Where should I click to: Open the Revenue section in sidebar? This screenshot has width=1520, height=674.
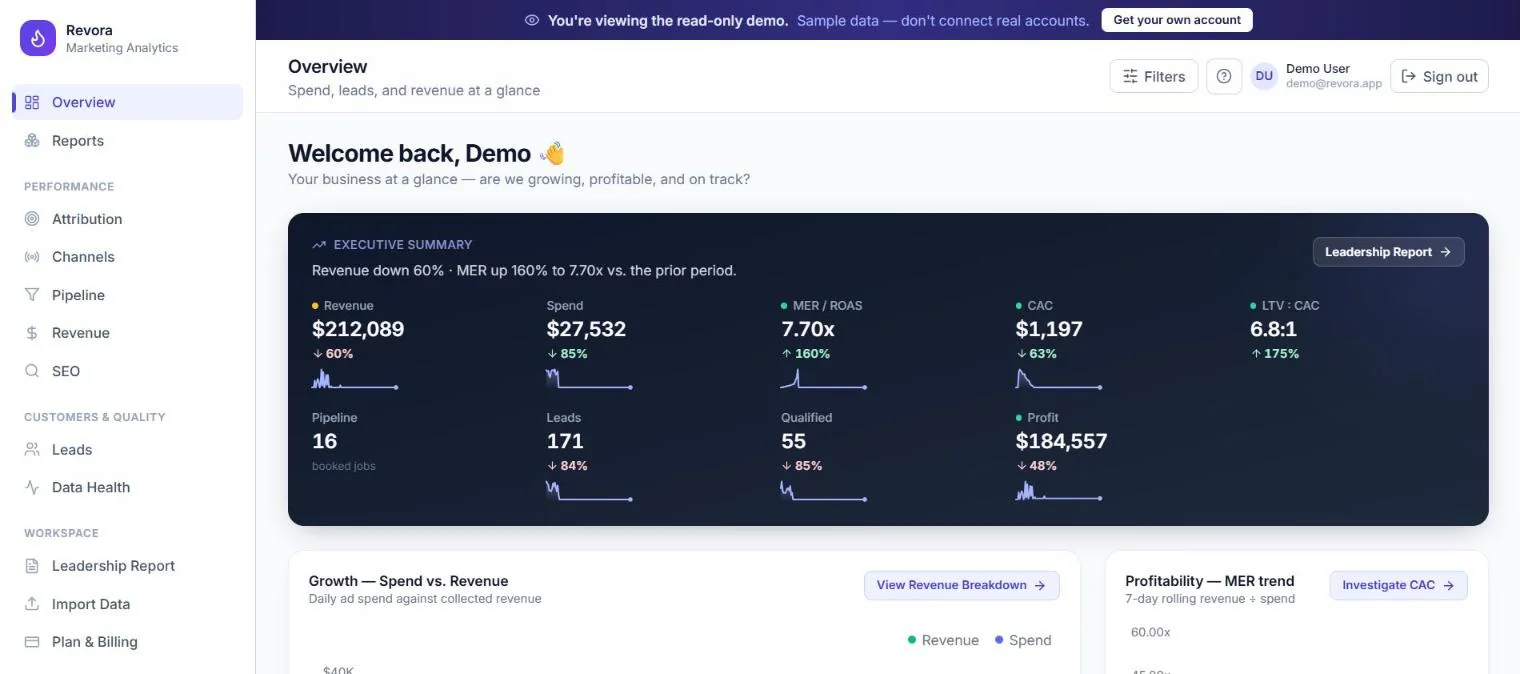point(128,333)
